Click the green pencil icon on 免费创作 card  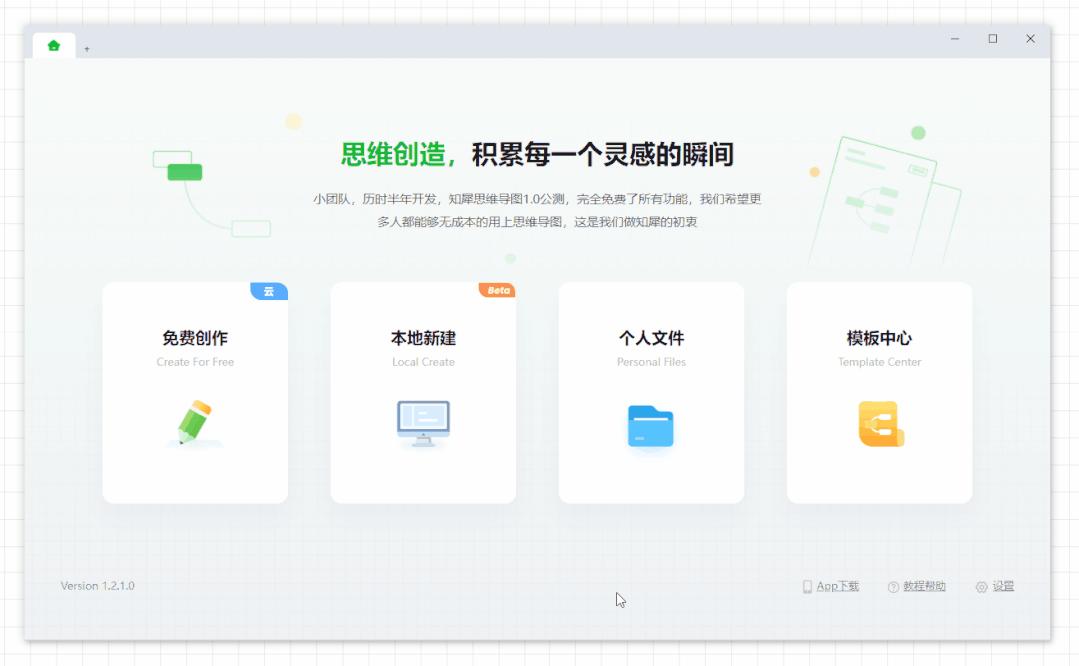click(194, 424)
